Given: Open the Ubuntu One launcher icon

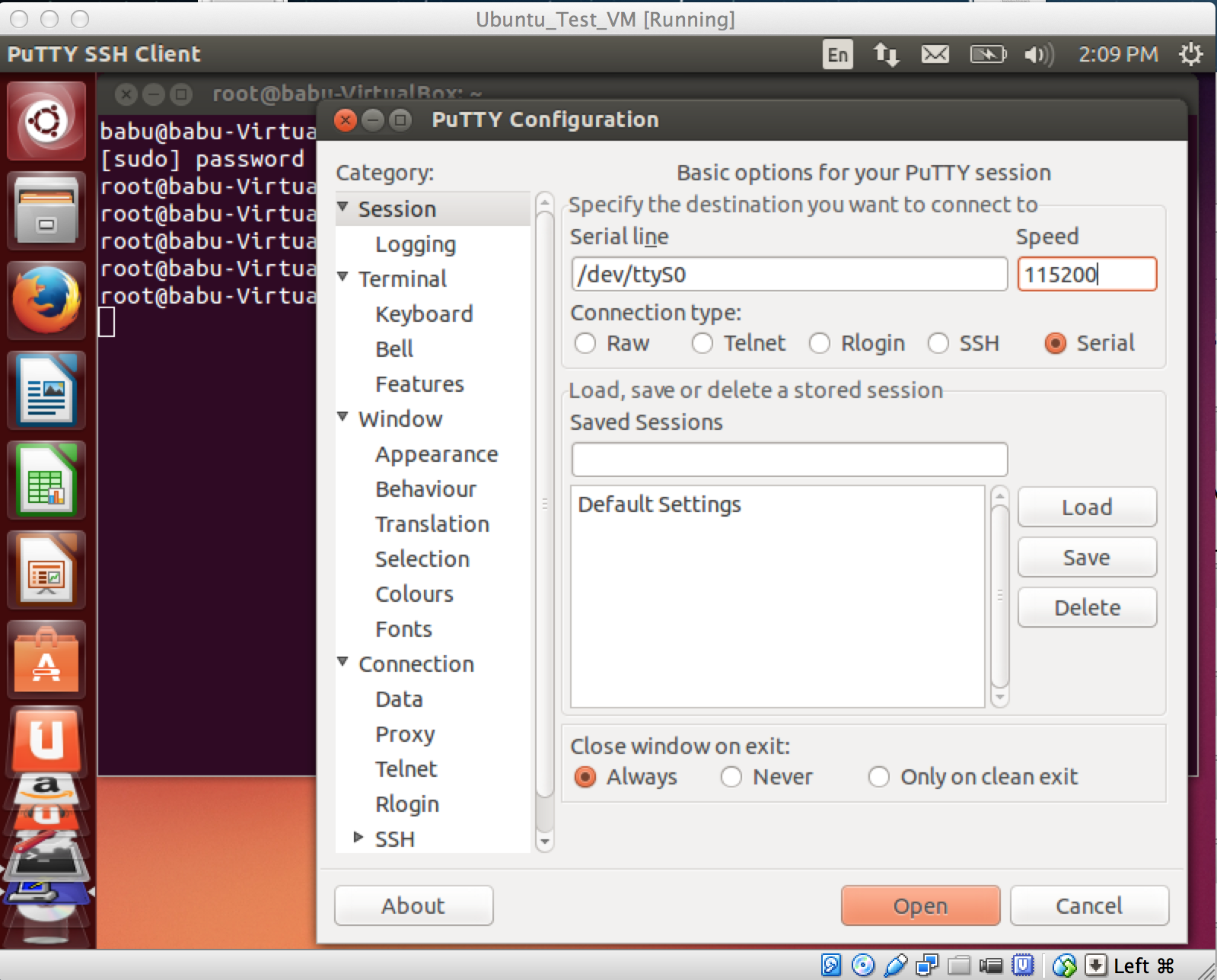Looking at the screenshot, I should 46,740.
